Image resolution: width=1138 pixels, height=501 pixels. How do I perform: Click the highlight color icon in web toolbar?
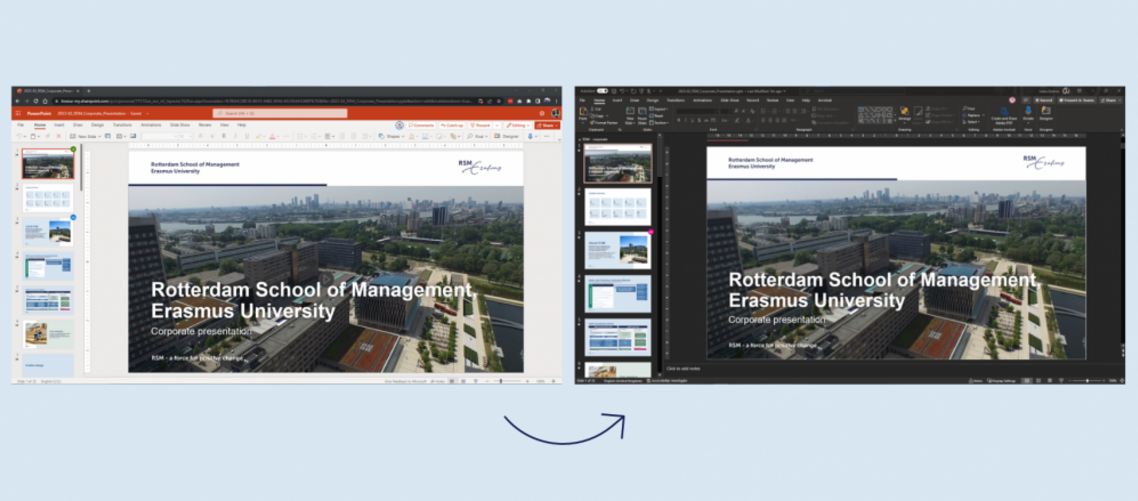click(x=259, y=137)
